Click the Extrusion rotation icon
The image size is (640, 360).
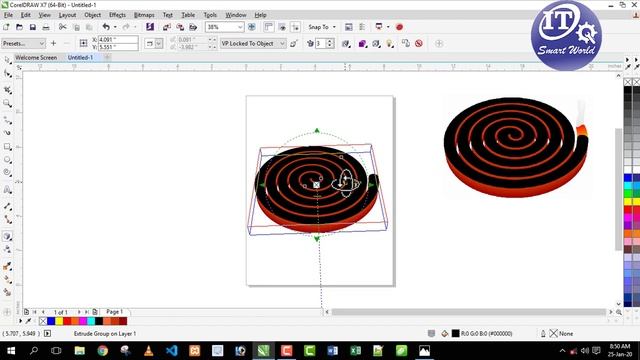click(x=347, y=43)
